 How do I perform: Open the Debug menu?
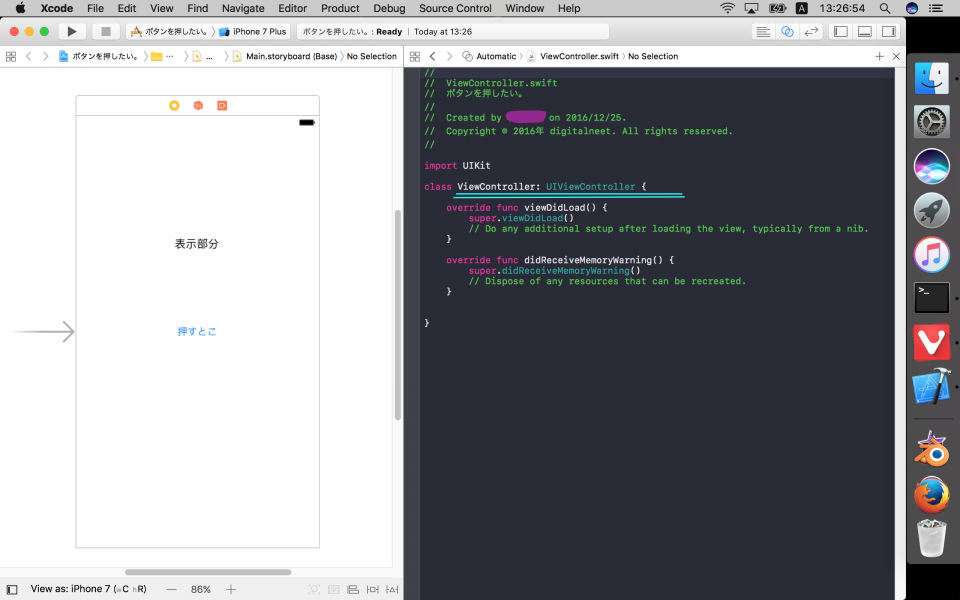pos(389,8)
